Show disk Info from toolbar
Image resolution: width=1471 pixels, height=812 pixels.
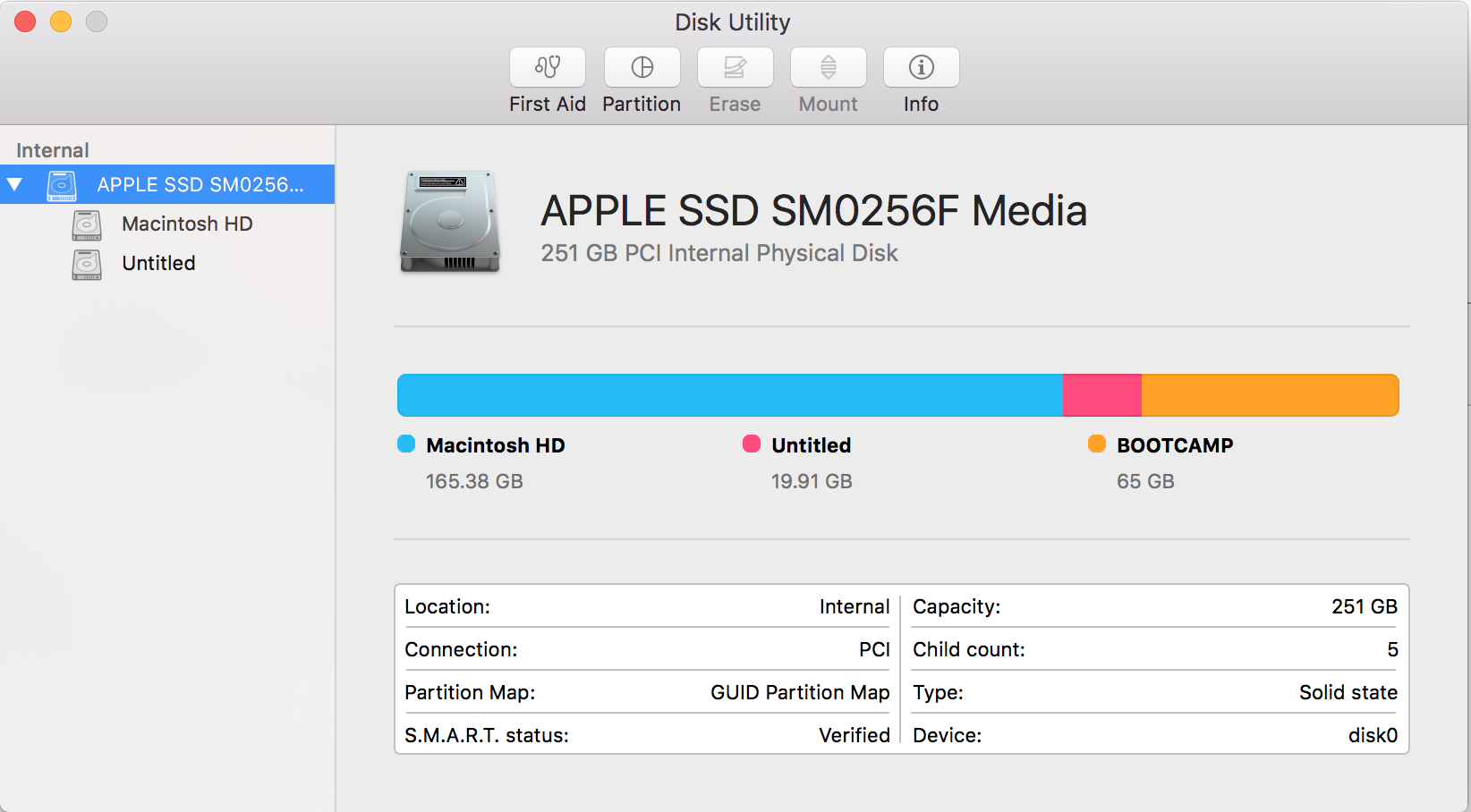click(x=921, y=67)
